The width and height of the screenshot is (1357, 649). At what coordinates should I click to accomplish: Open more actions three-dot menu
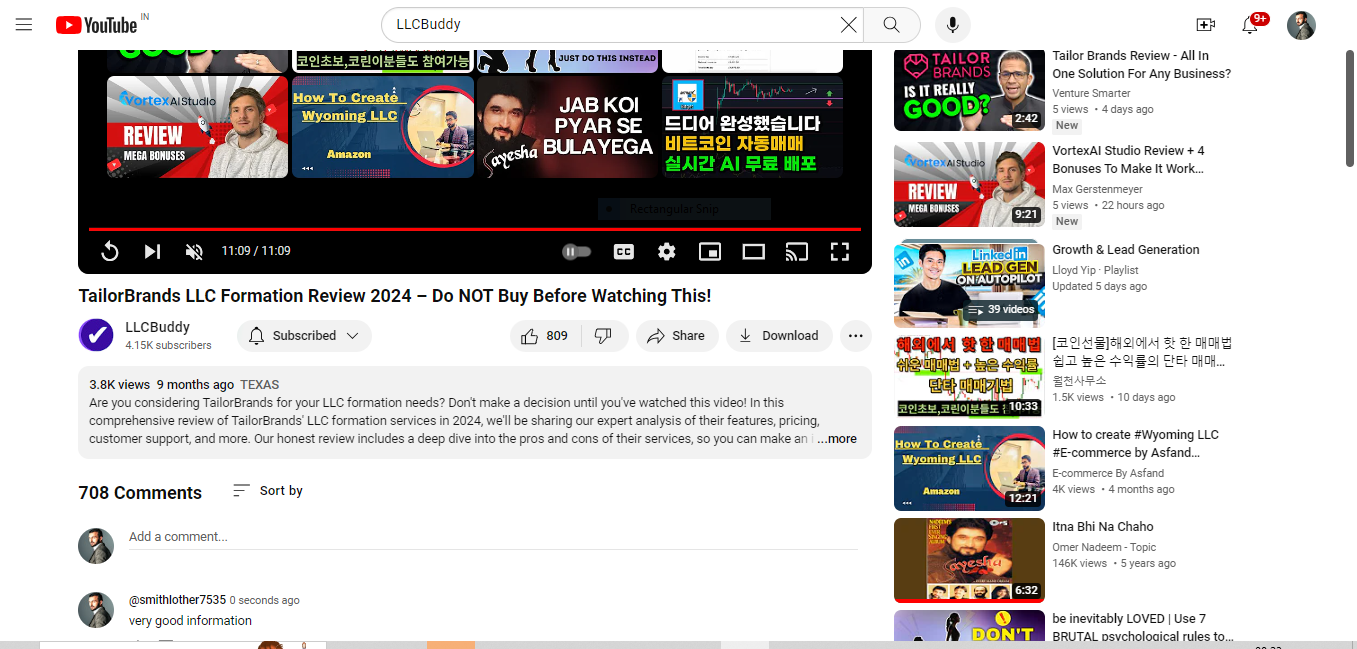tap(855, 336)
